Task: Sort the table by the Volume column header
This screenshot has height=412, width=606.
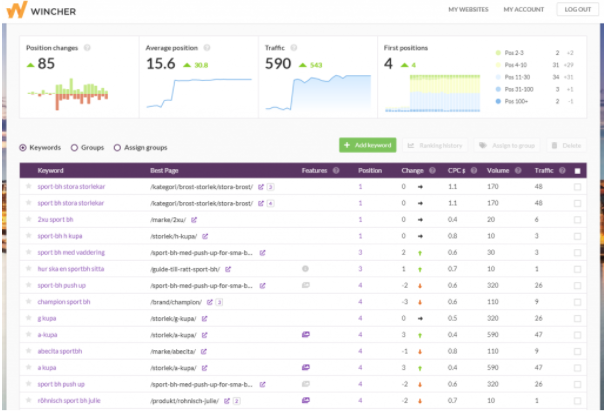Action: [x=498, y=170]
